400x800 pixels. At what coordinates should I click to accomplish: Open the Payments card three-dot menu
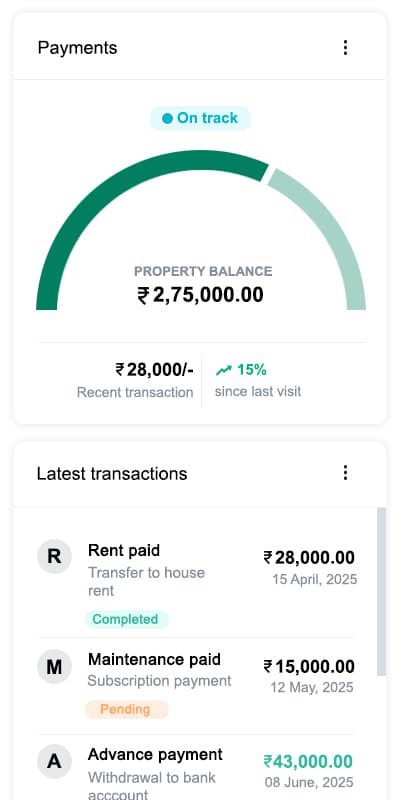pos(345,47)
